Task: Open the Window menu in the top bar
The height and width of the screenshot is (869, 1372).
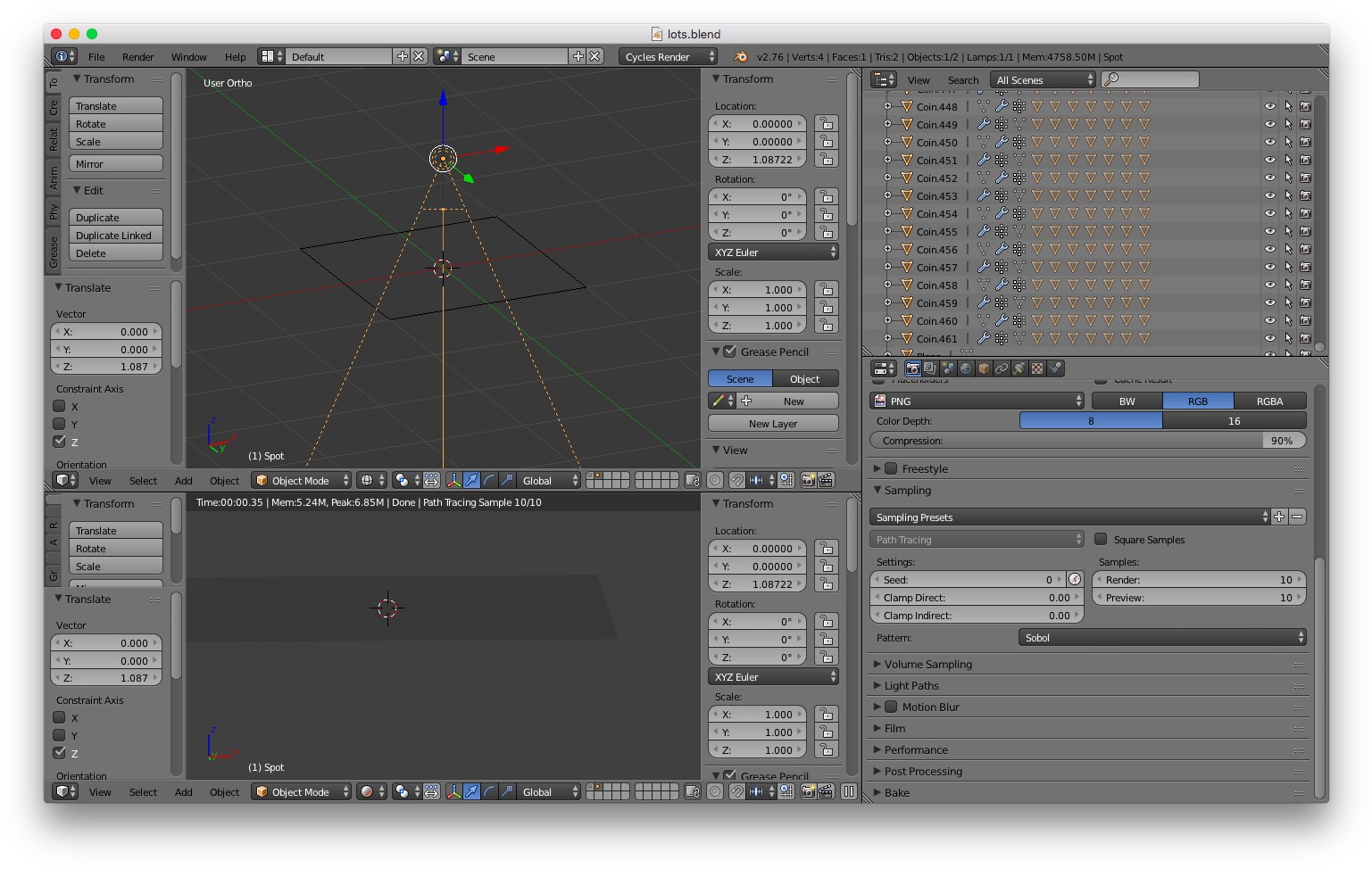Action: coord(188,57)
